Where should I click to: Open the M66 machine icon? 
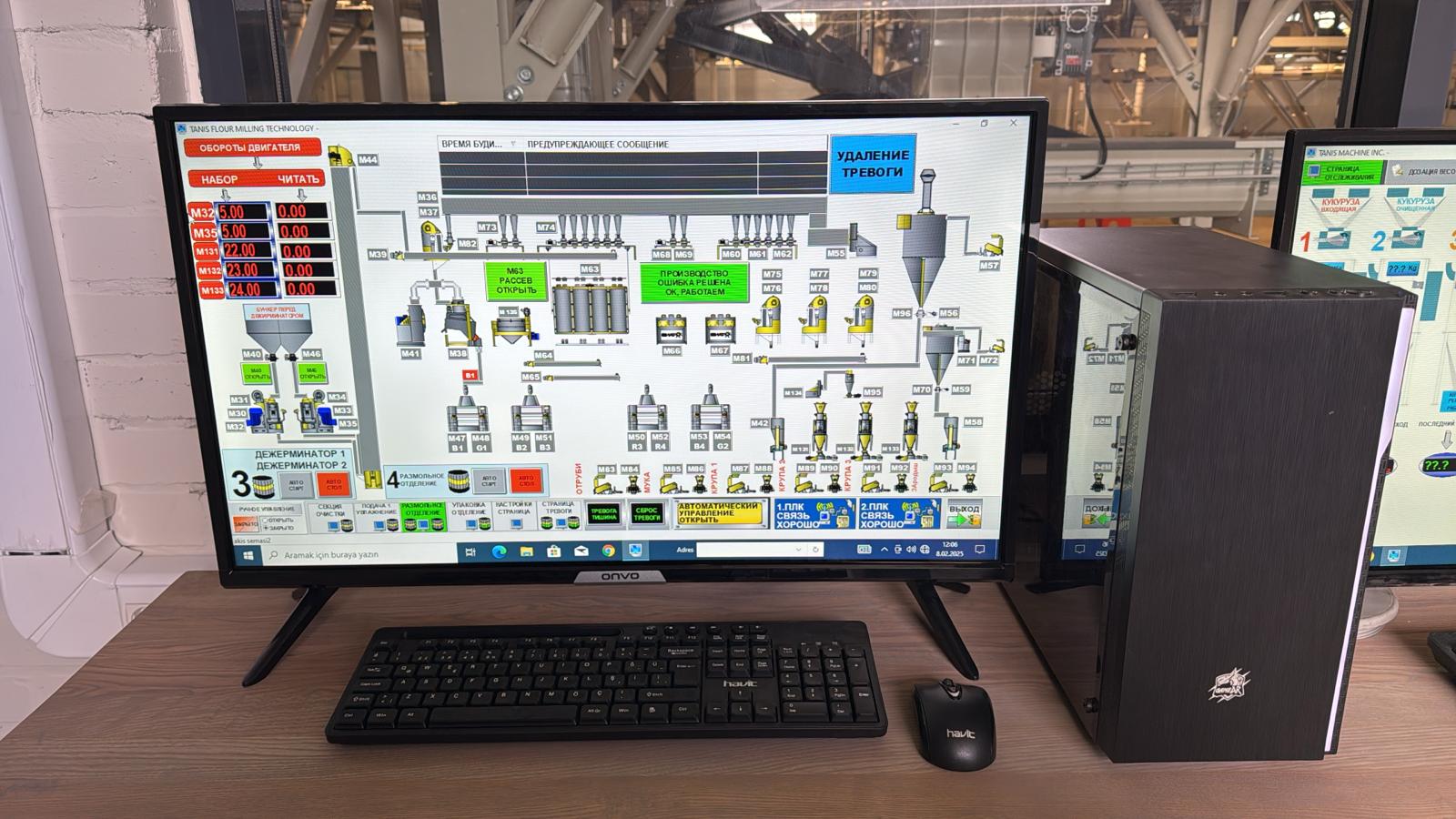(672, 329)
